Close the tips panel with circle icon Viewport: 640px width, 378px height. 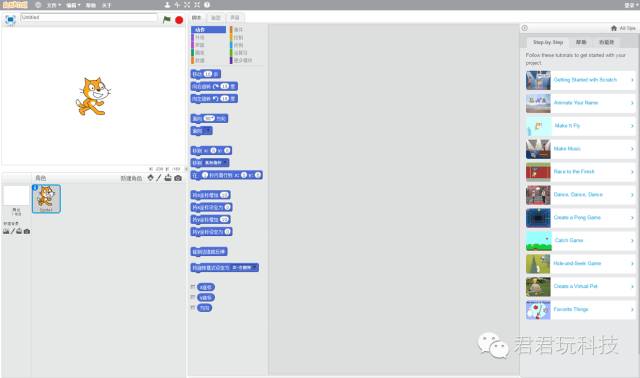coord(524,28)
